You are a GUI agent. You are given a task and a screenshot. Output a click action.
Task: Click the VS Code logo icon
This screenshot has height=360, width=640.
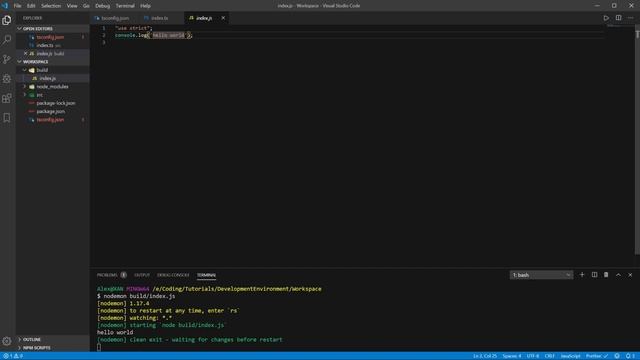click(5, 6)
